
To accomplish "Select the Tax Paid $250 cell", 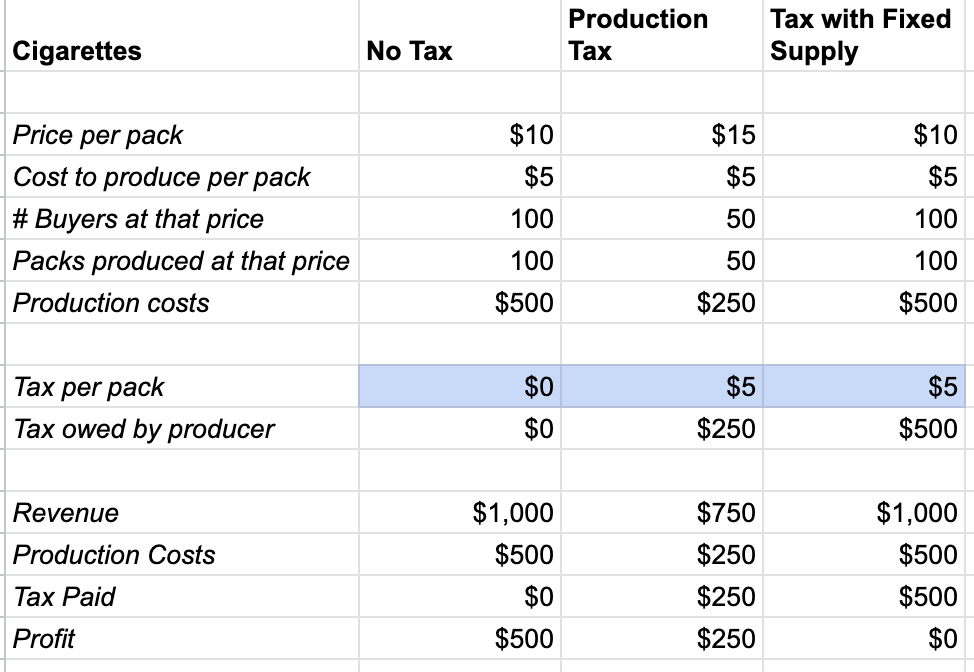I will click(662, 596).
